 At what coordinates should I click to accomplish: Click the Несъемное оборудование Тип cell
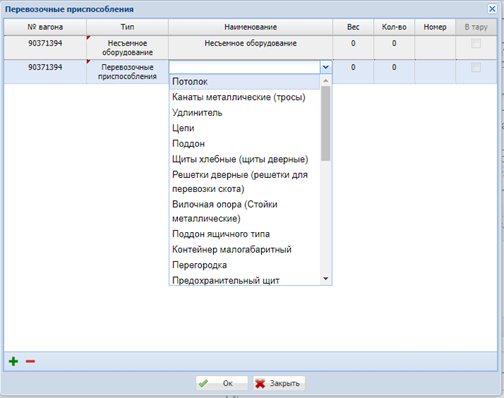[x=127, y=48]
